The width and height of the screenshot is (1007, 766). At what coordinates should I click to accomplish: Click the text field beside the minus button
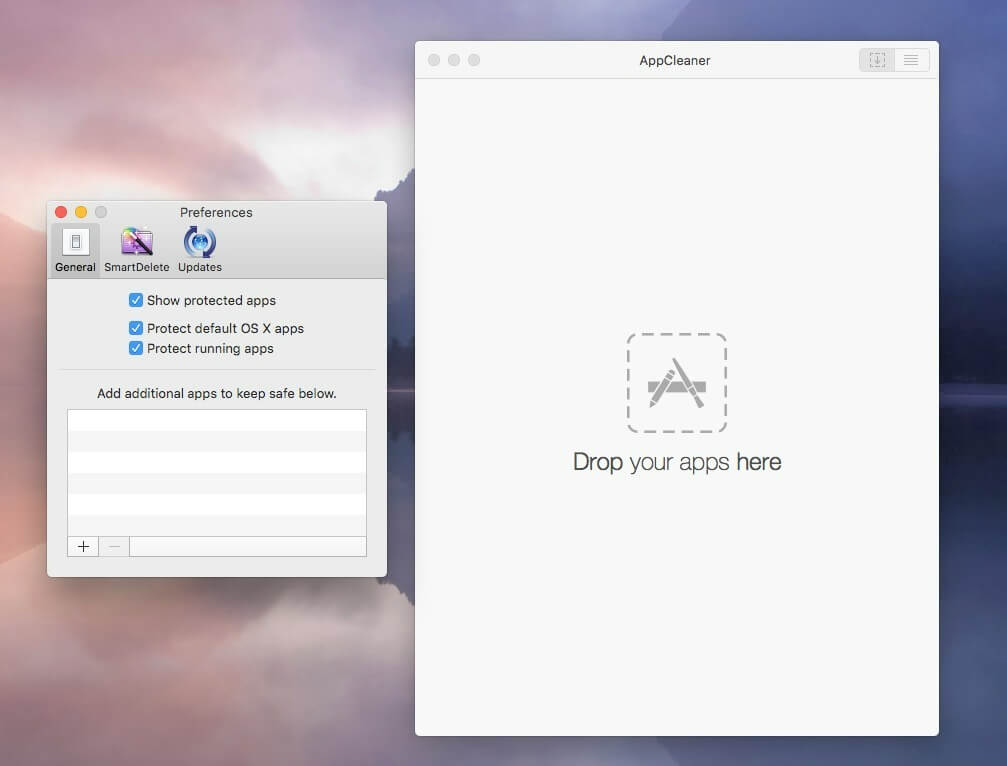point(247,546)
